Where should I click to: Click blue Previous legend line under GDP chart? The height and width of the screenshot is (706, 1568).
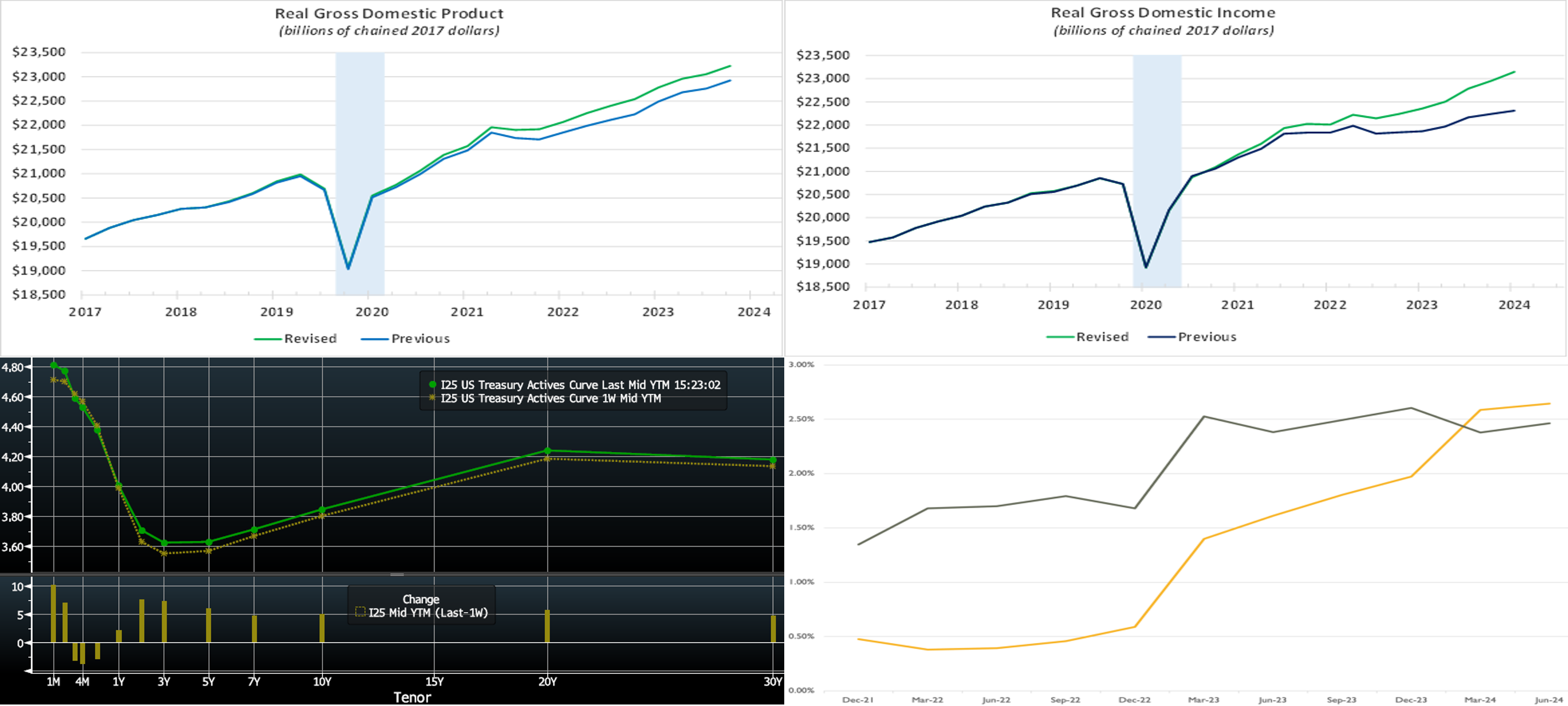point(374,339)
